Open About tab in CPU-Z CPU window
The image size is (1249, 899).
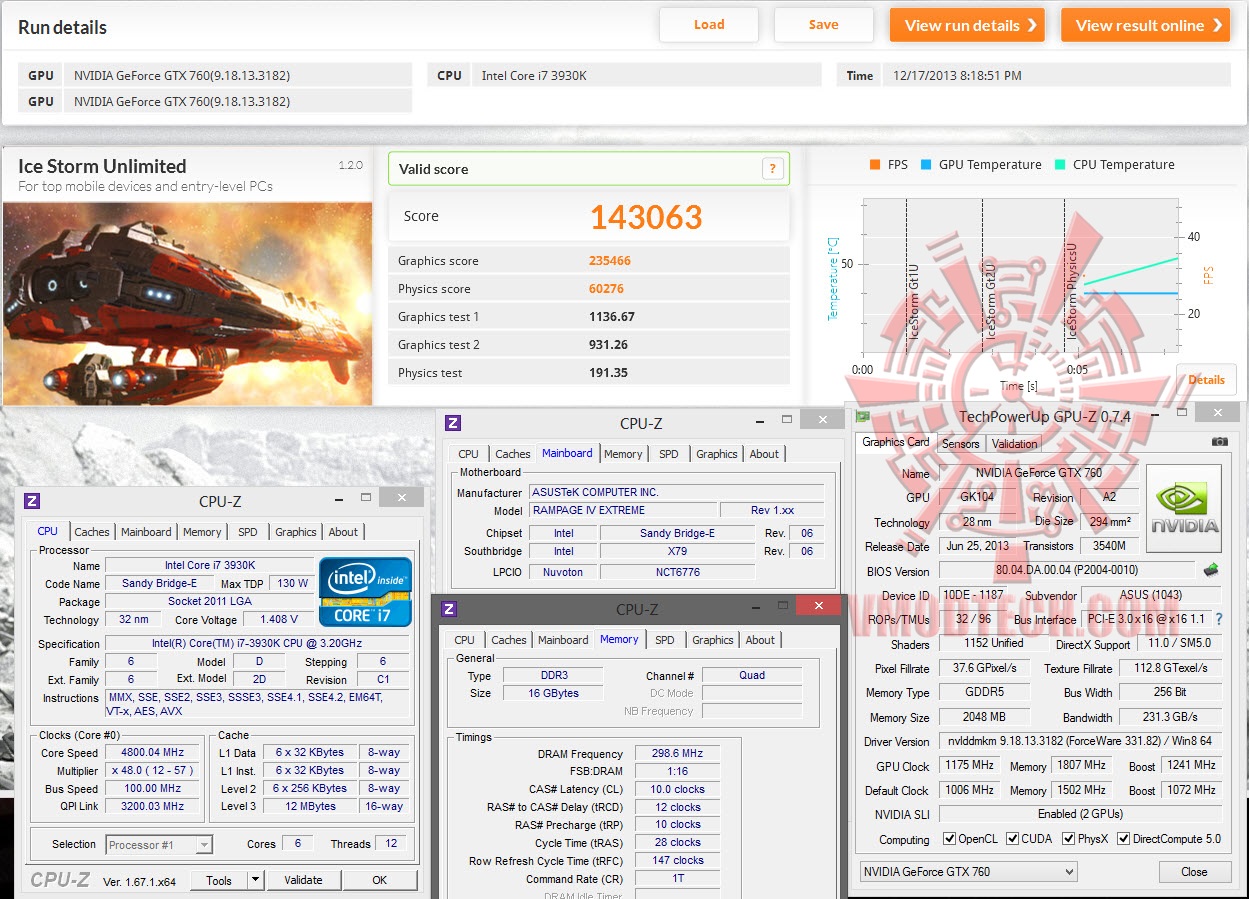pyautogui.click(x=343, y=532)
